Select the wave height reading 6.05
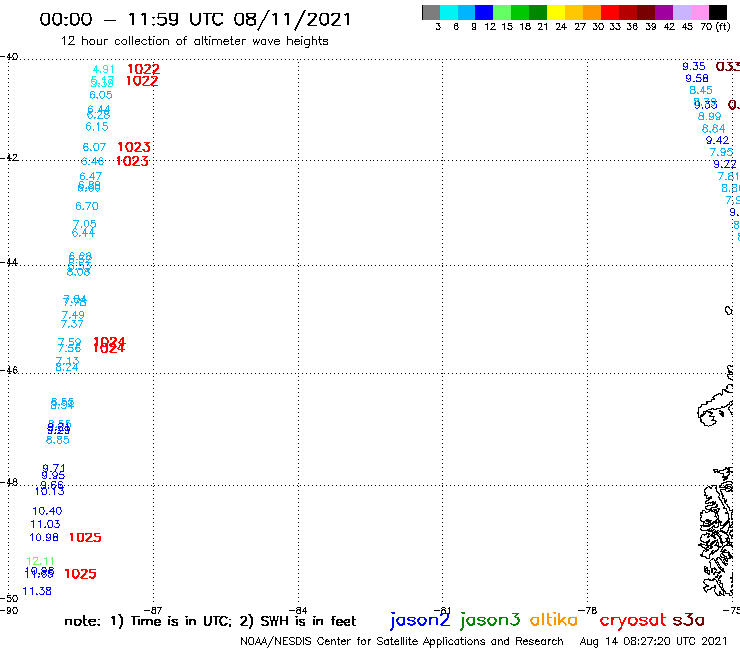Viewport: 740px width, 650px height. [x=101, y=95]
